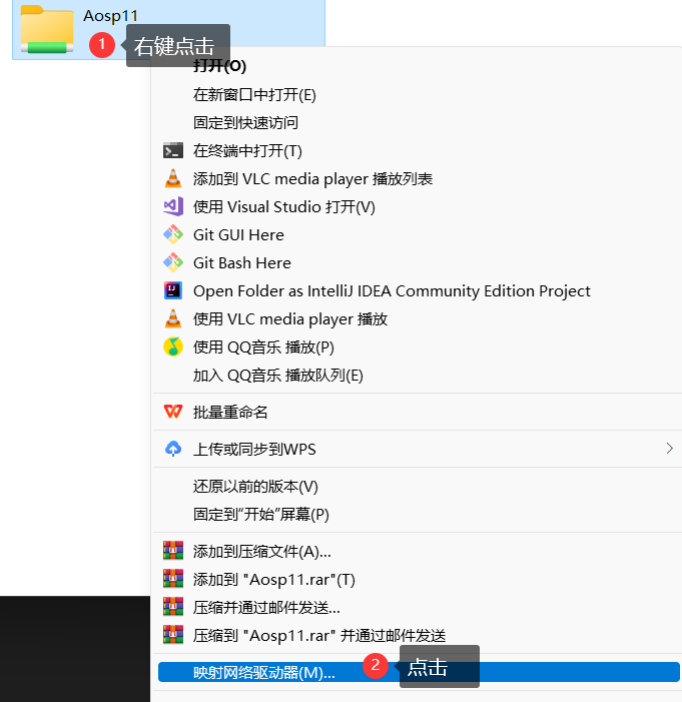Click the IntelliJ IDEA icon
682x702 pixels.
(173, 291)
